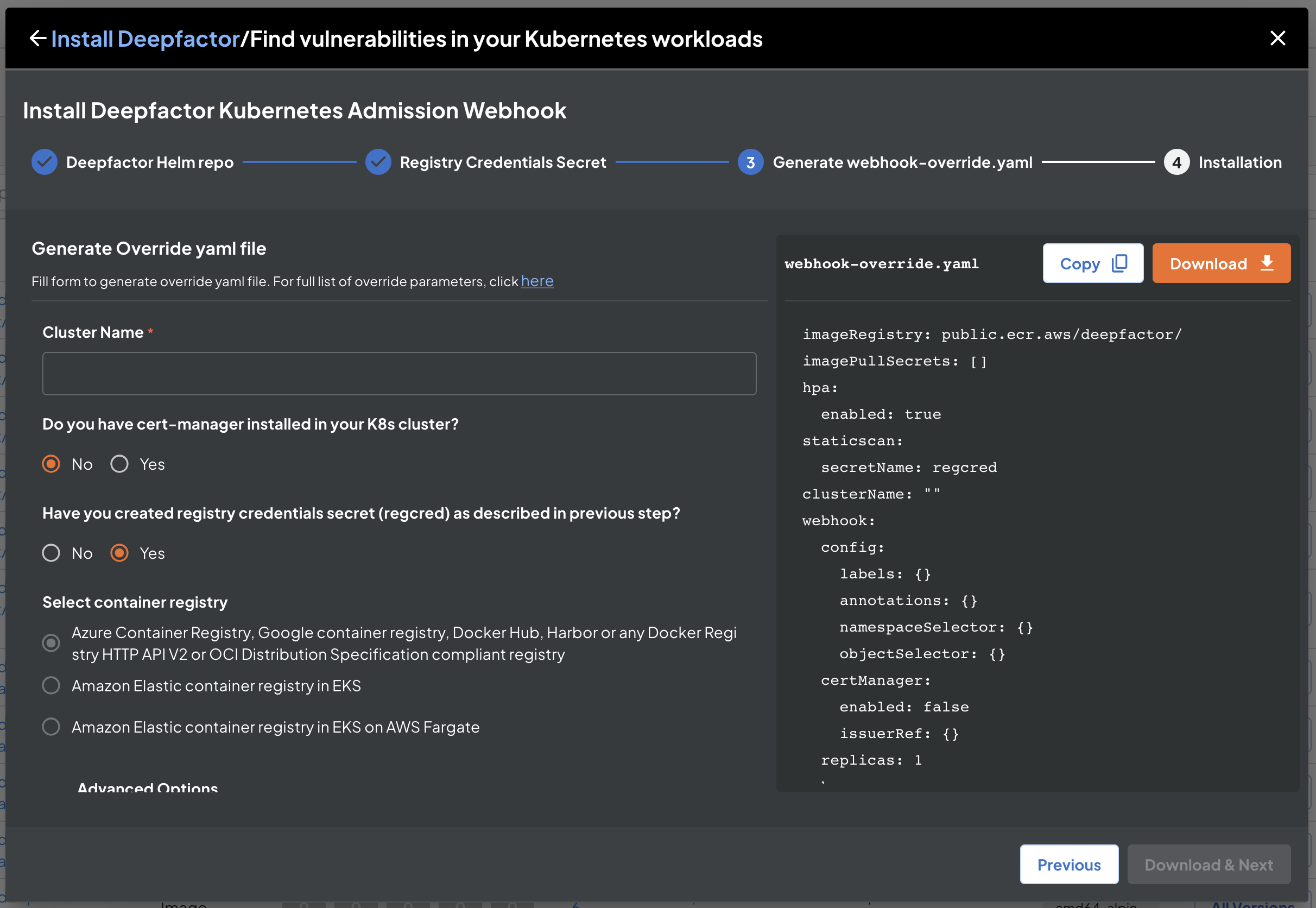Viewport: 1316px width, 908px height.
Task: Click the checkmark icon for Registry Credentials Secret
Action: 378,162
